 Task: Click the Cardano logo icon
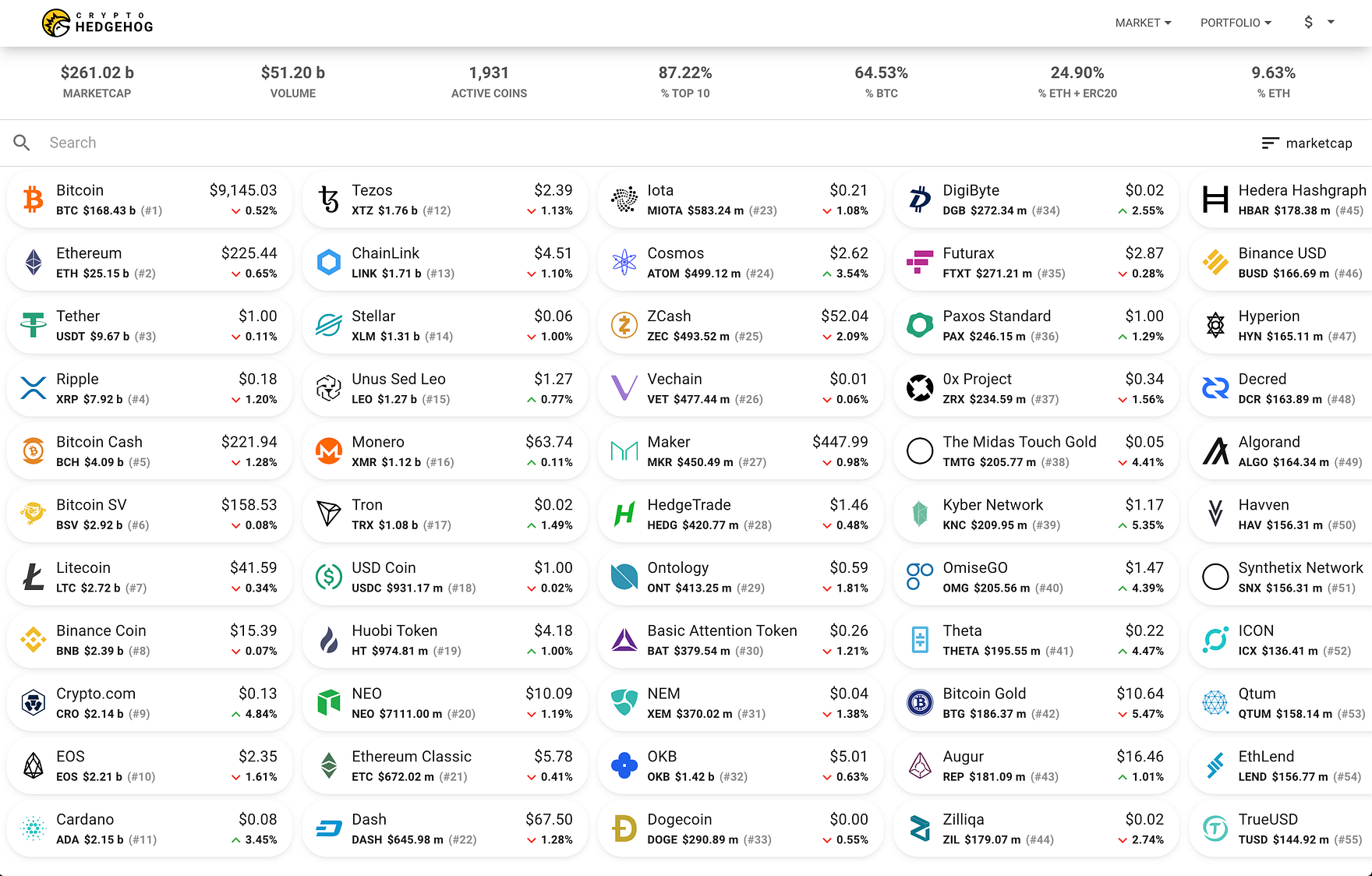pyautogui.click(x=33, y=828)
